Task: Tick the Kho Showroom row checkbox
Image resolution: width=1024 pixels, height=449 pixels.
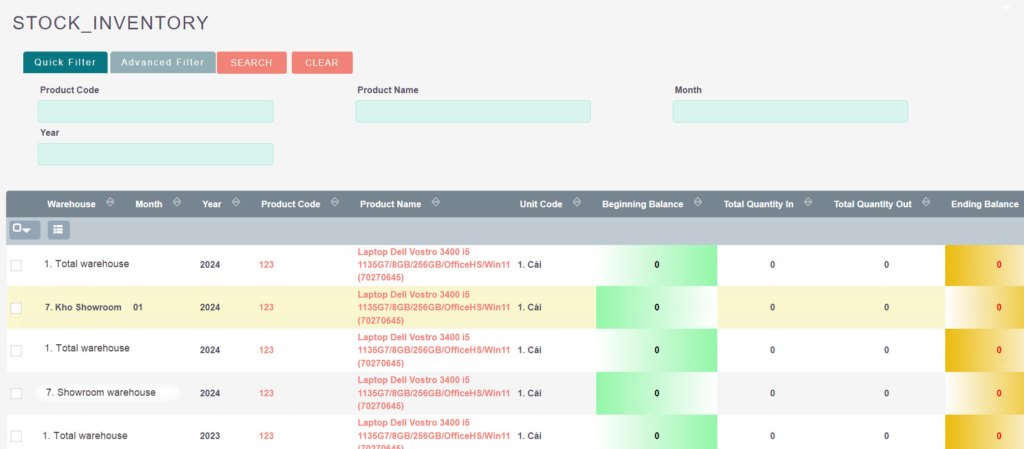Action: [x=16, y=308]
